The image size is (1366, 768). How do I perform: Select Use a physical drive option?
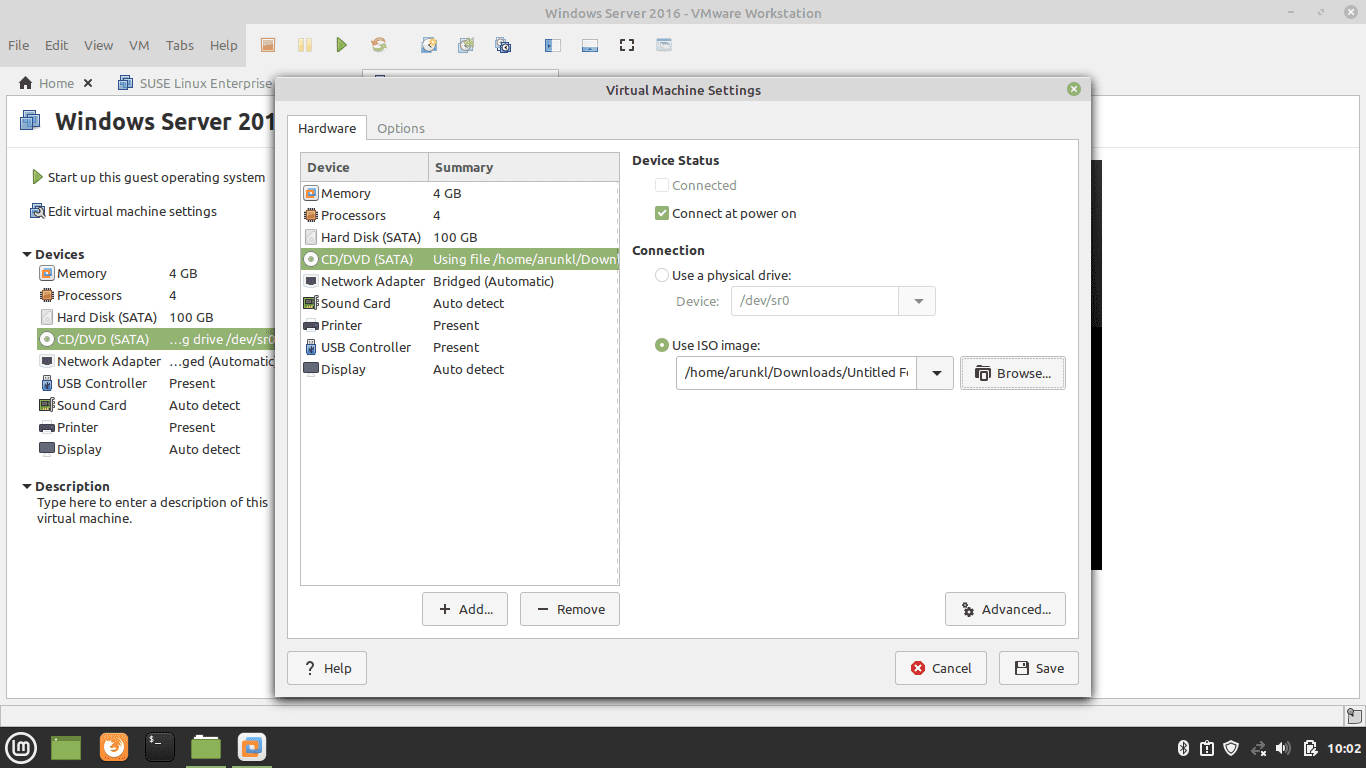661,275
